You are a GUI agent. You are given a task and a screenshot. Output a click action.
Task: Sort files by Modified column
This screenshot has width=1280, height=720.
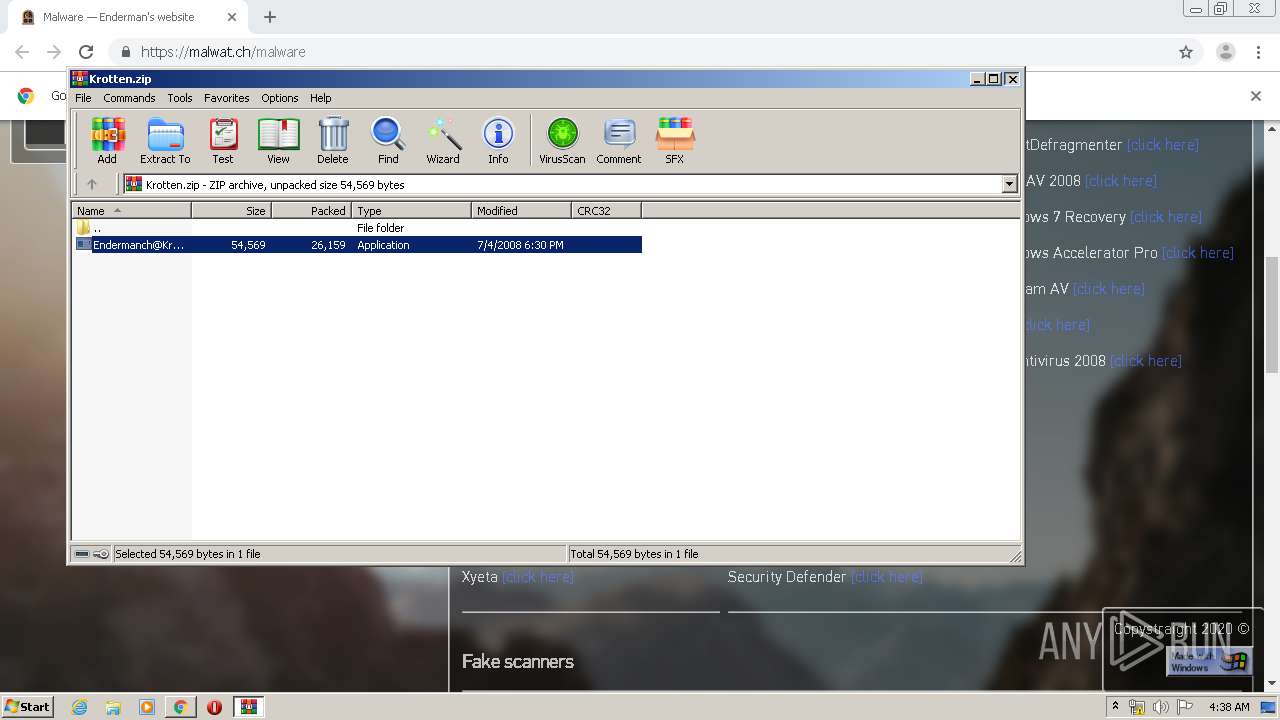click(x=521, y=210)
